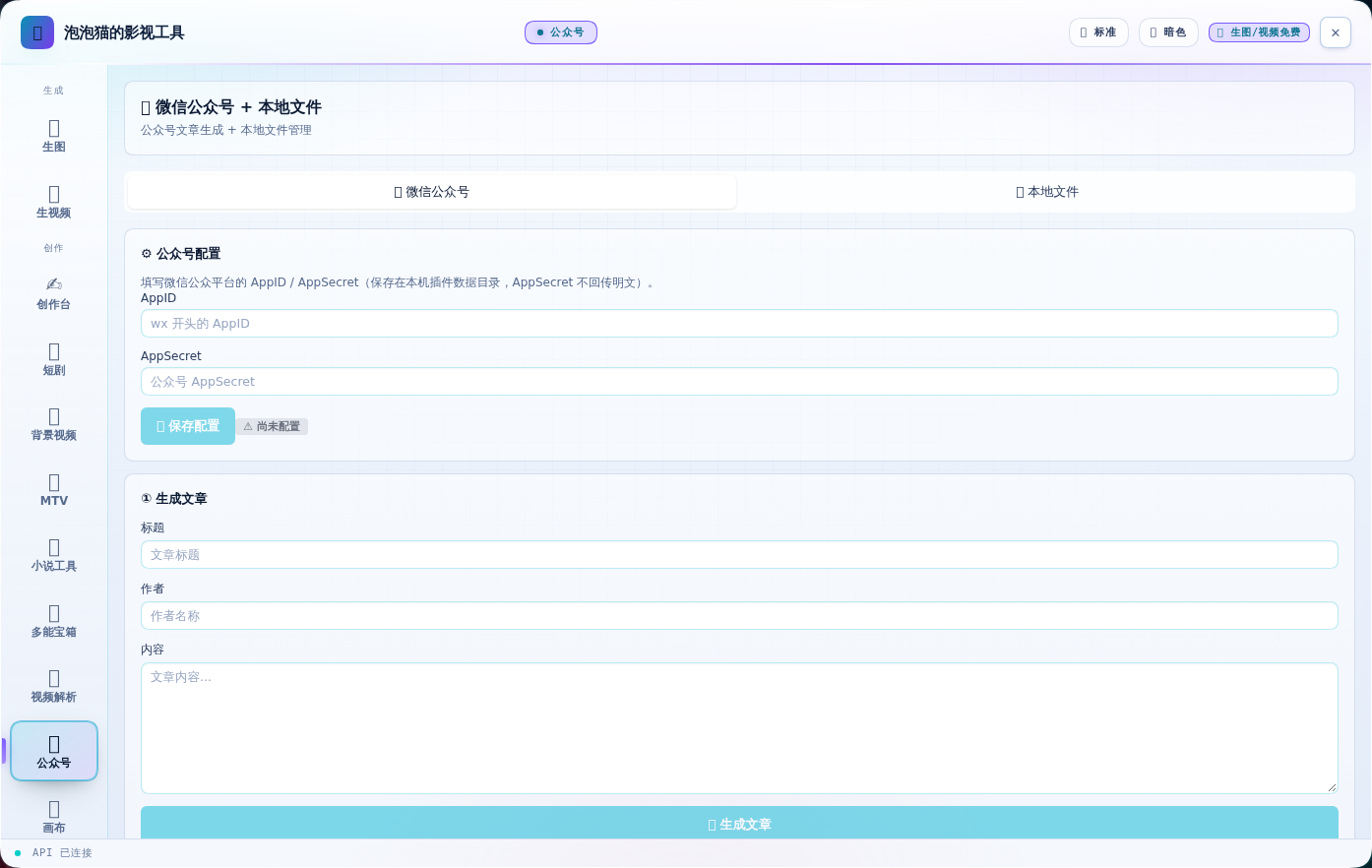Open the 小说工具 sidebar item
The height and width of the screenshot is (868, 1372).
point(53,555)
